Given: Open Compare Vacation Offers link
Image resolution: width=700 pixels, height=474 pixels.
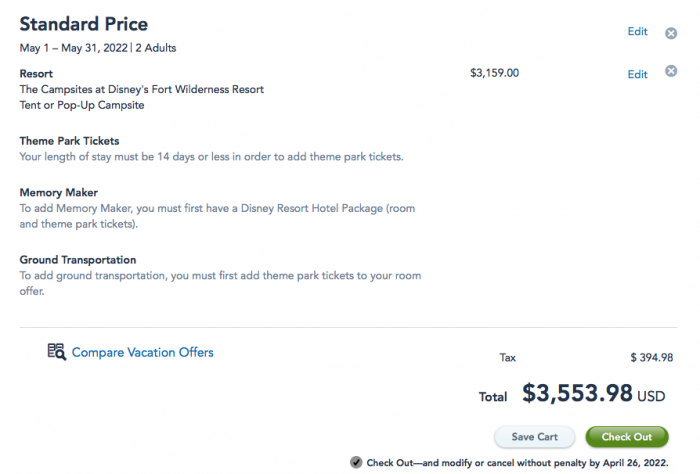Looking at the screenshot, I should [x=142, y=353].
